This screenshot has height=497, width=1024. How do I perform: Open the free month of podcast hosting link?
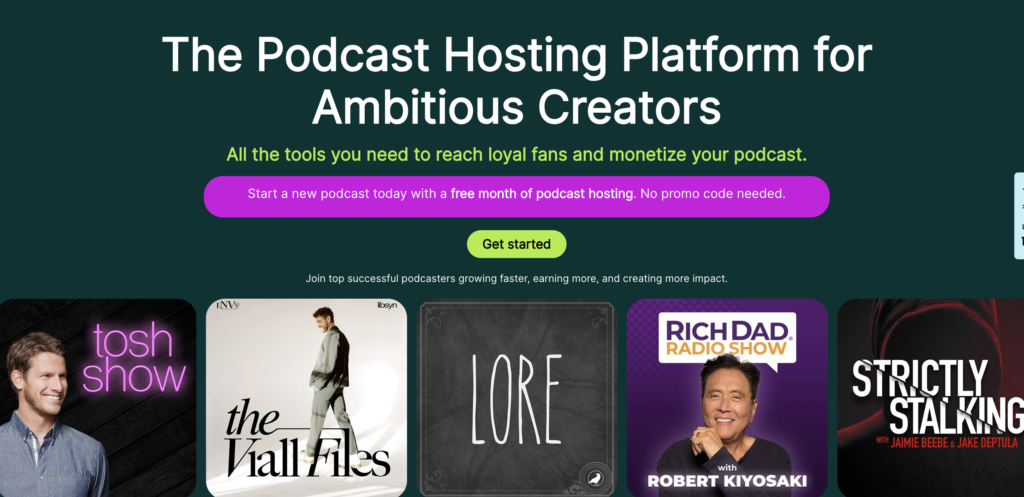click(x=542, y=194)
